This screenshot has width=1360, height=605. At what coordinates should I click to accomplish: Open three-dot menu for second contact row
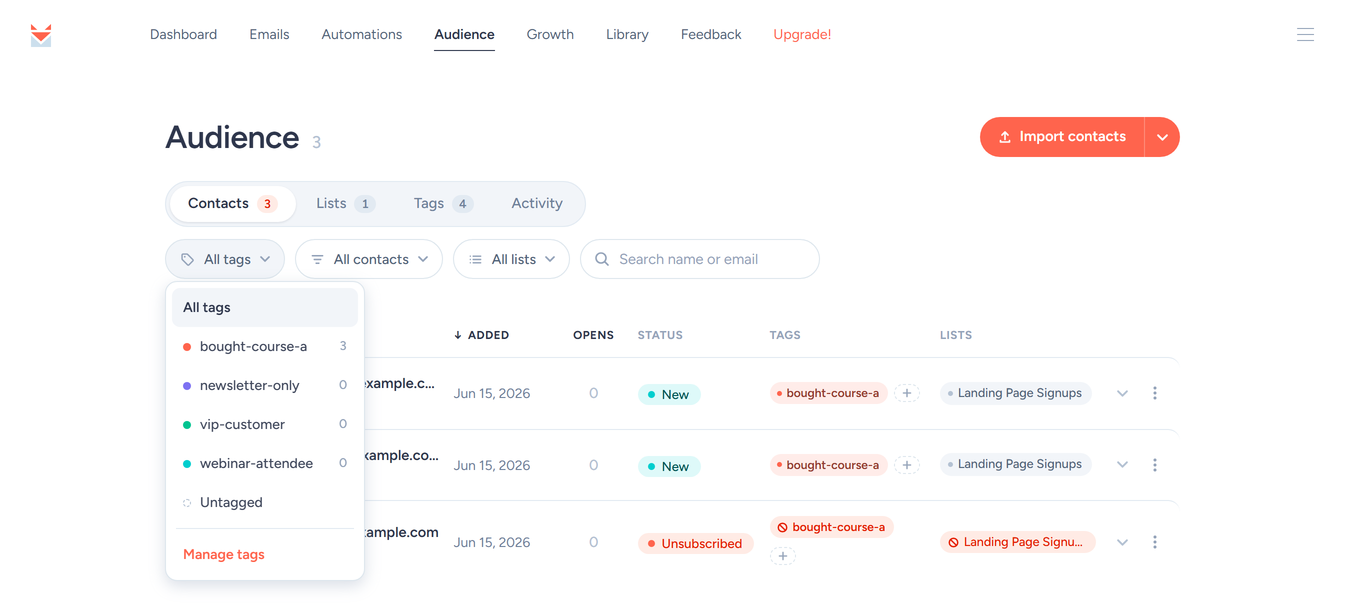(1155, 465)
